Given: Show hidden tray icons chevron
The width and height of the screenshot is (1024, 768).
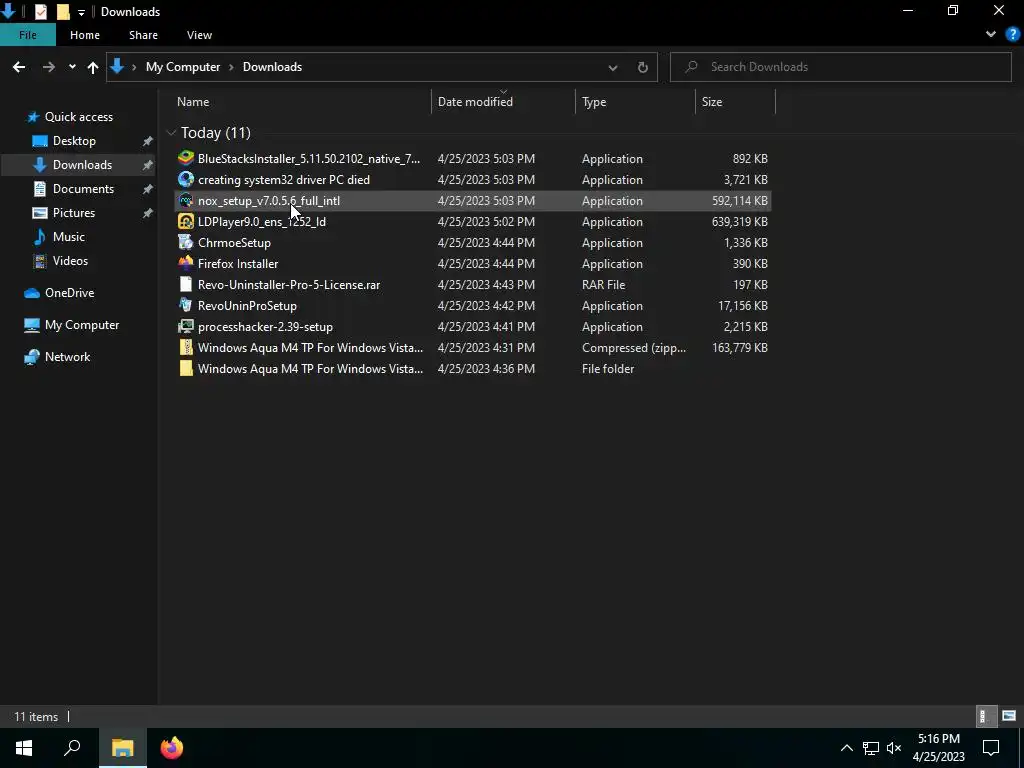Looking at the screenshot, I should point(846,748).
